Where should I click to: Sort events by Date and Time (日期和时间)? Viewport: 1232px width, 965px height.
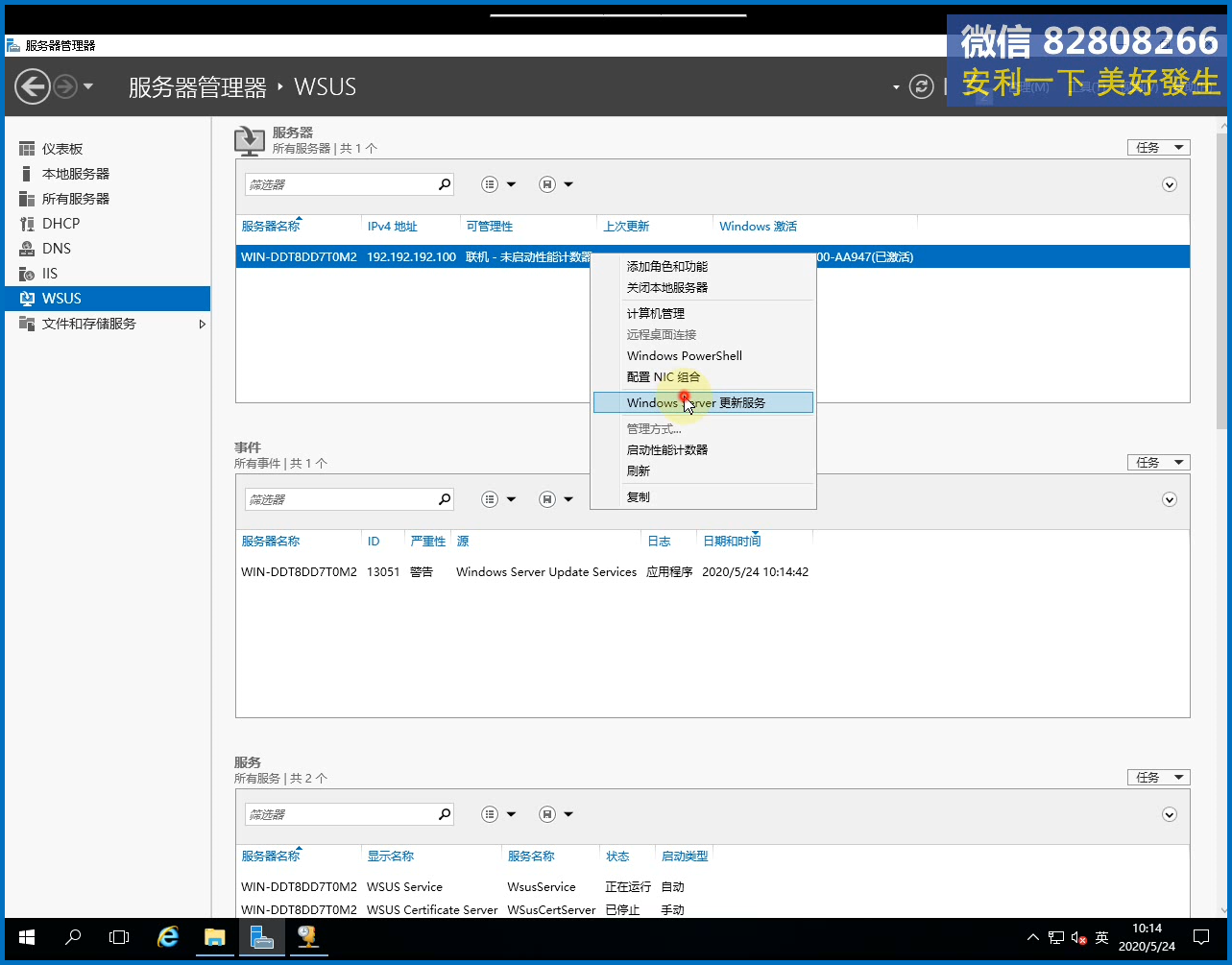pos(732,542)
